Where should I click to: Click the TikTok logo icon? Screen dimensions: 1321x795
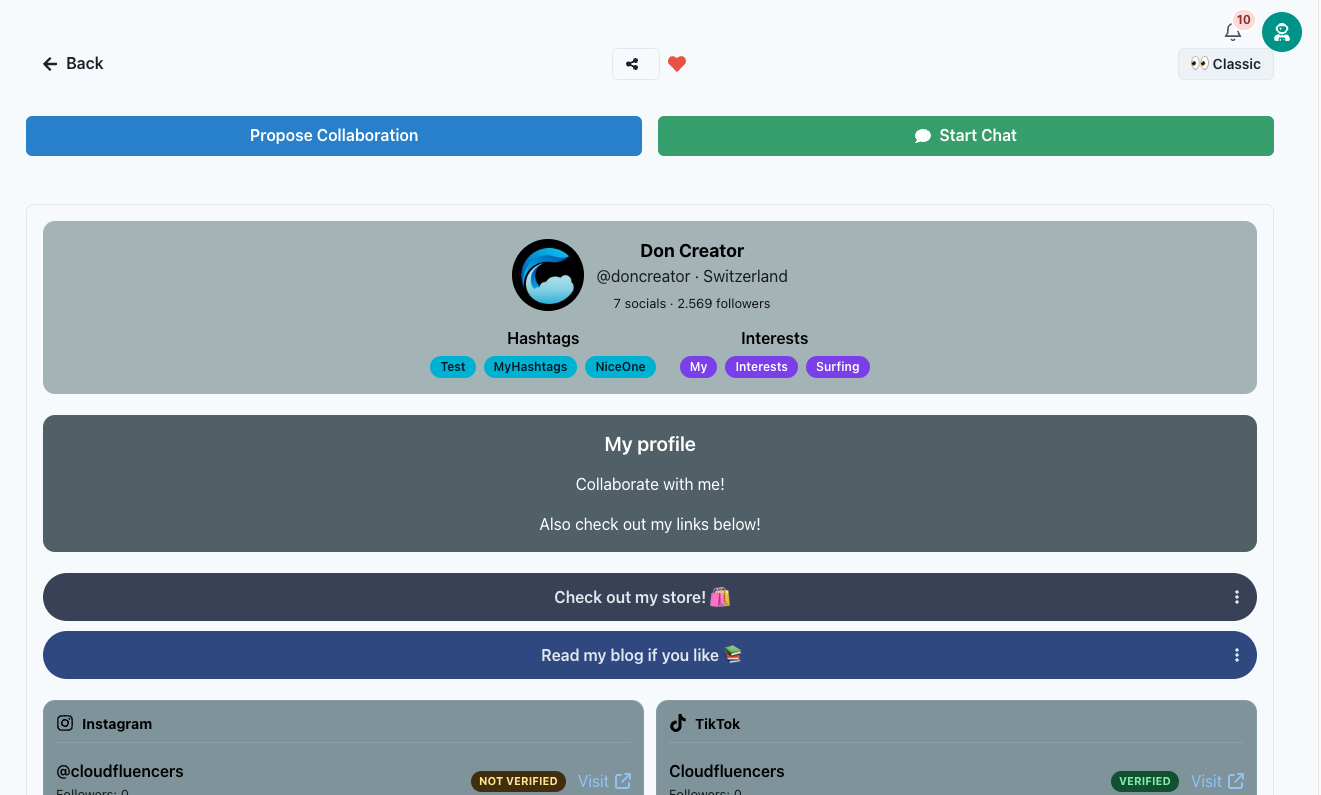click(678, 723)
